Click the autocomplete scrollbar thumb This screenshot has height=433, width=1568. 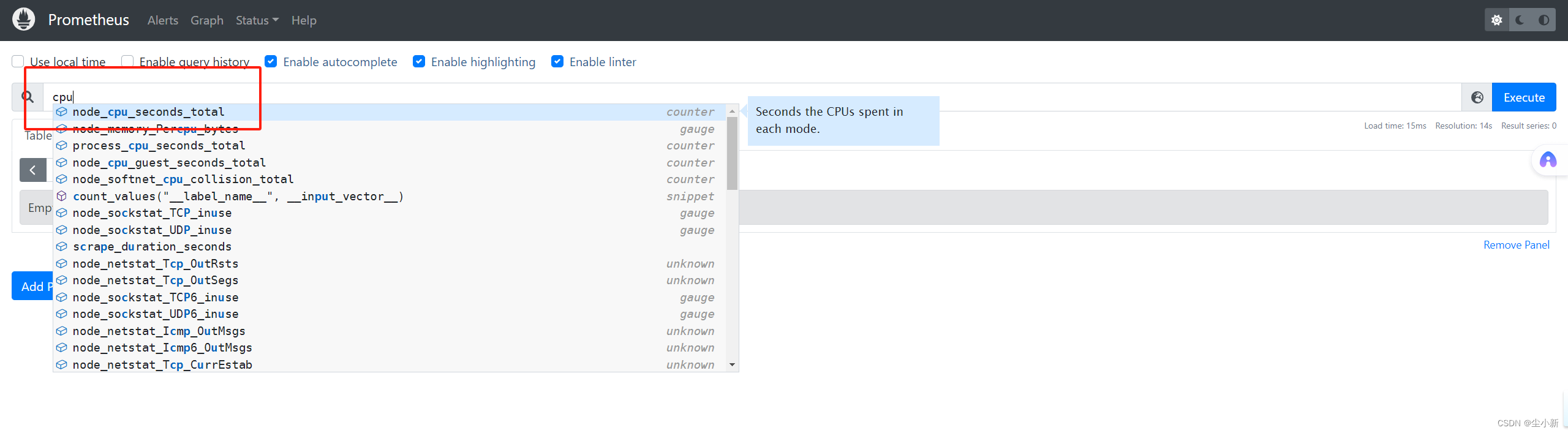click(732, 153)
